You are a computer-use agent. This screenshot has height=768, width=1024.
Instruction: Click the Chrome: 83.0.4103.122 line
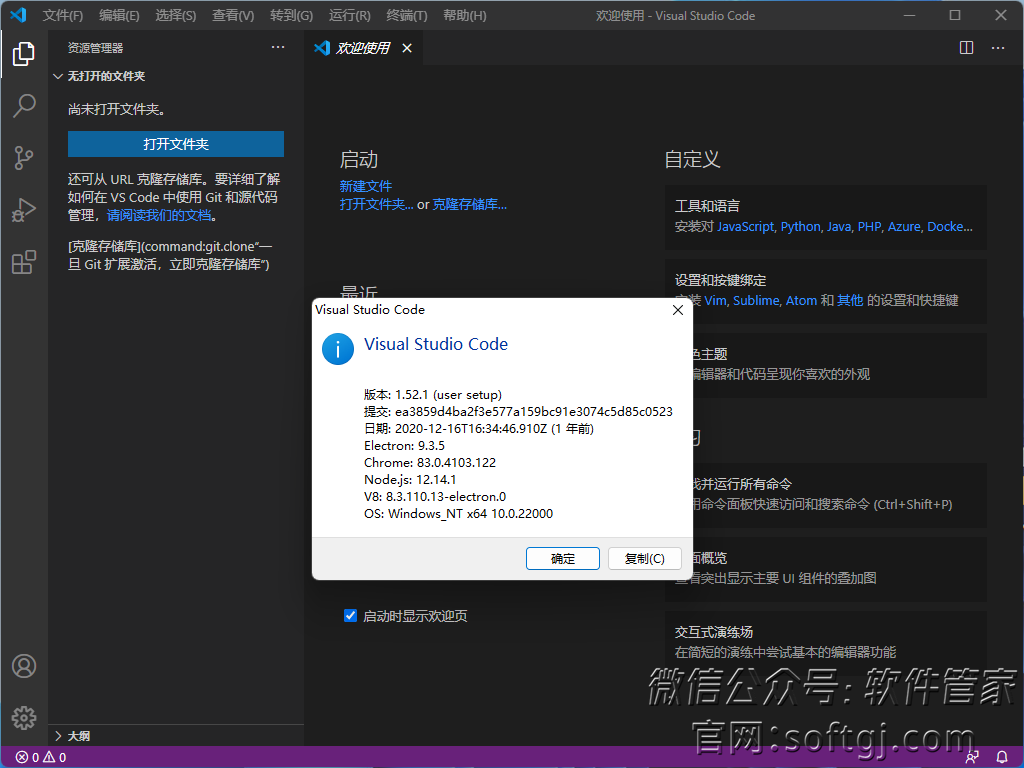(430, 462)
